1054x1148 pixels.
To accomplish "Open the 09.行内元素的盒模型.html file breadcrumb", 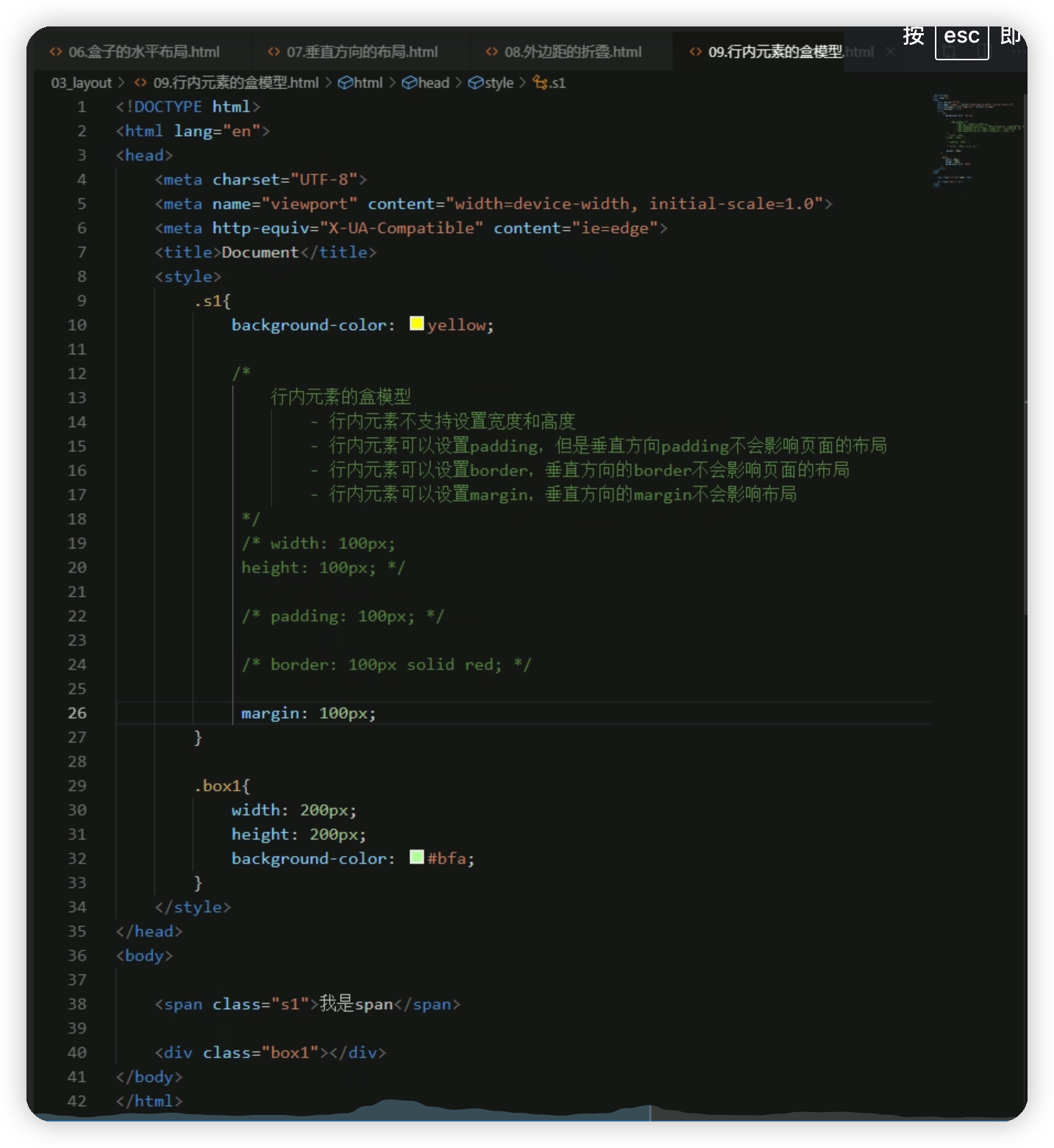I will [x=226, y=83].
